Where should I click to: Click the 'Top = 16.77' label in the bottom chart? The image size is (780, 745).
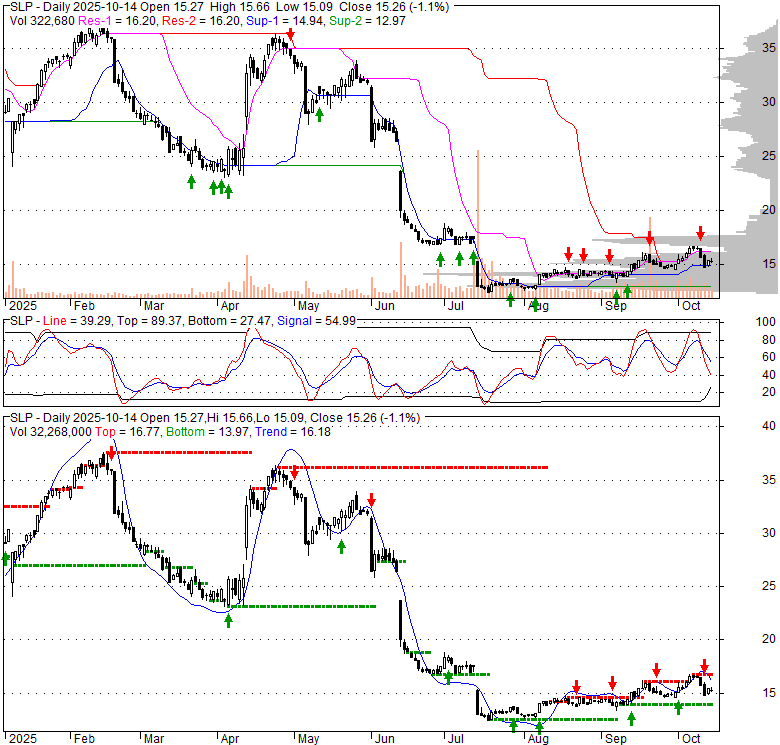click(x=128, y=432)
